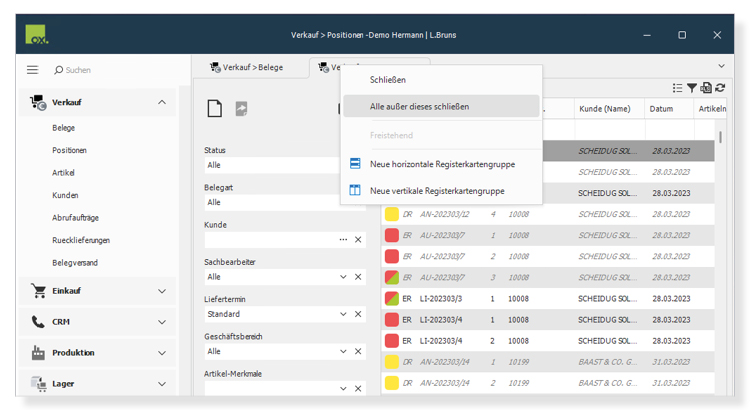Click the grey forward document icon

241,108
